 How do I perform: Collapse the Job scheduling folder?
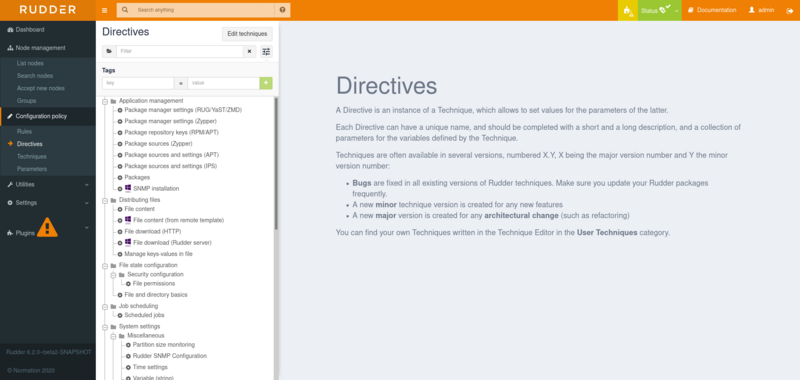[105, 307]
